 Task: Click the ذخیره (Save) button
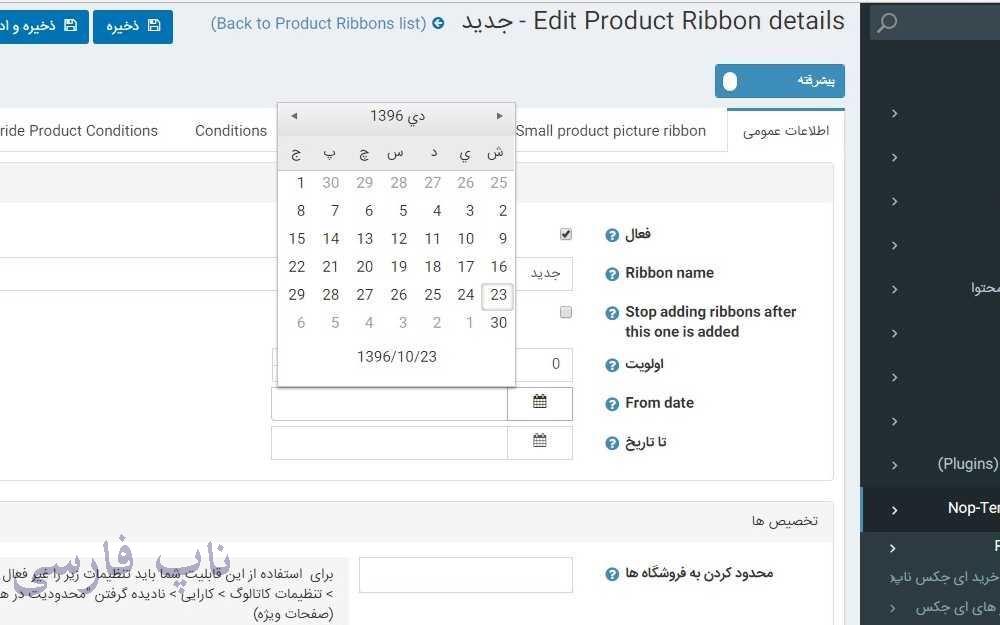pos(133,27)
